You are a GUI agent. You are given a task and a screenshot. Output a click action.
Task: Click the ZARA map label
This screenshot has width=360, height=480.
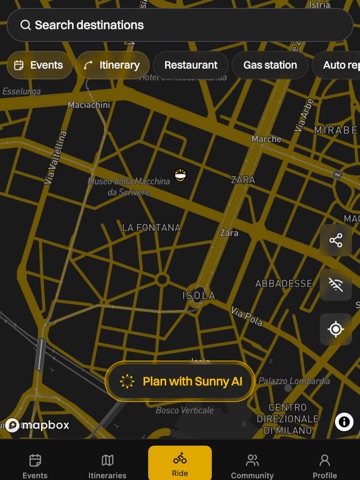pyautogui.click(x=243, y=180)
